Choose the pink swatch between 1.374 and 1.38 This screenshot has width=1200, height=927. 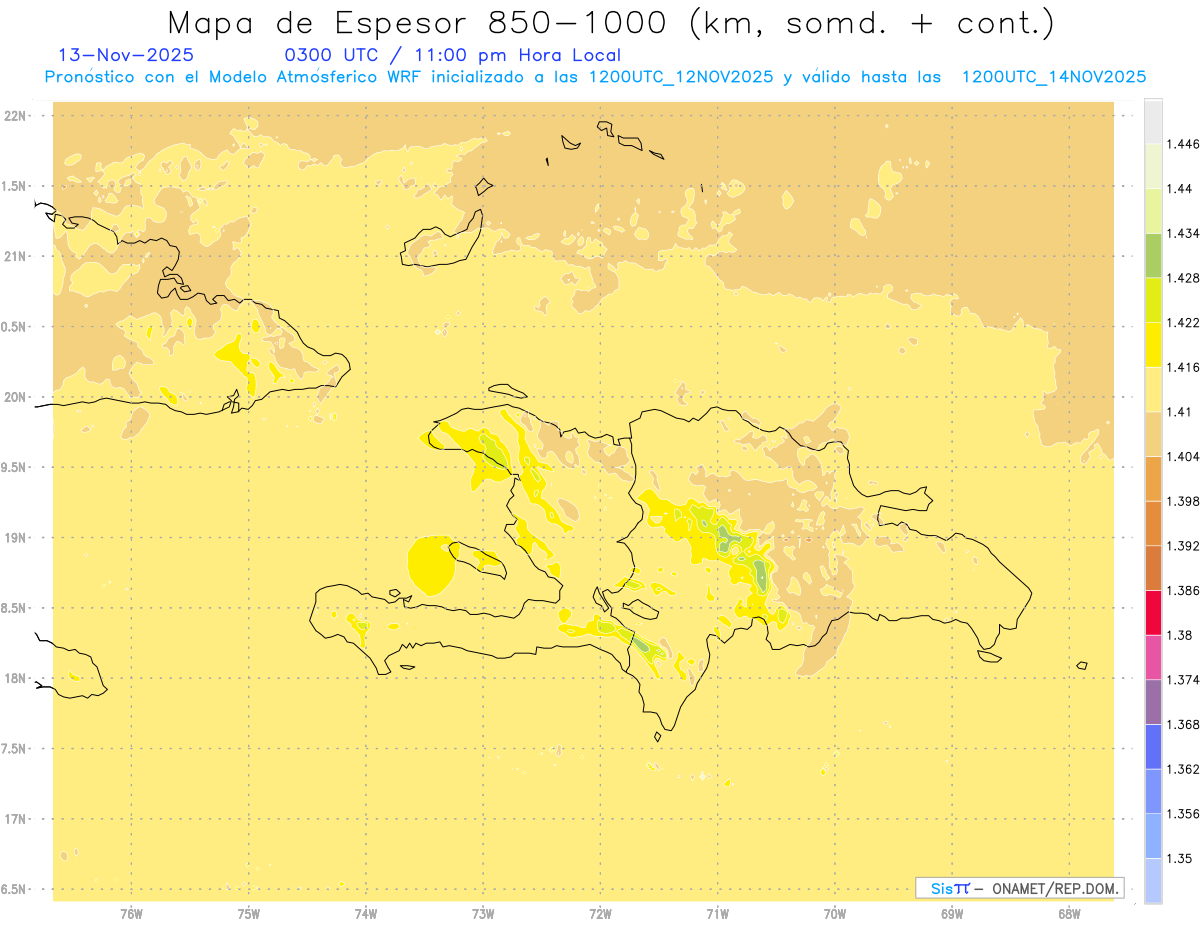pos(1153,657)
